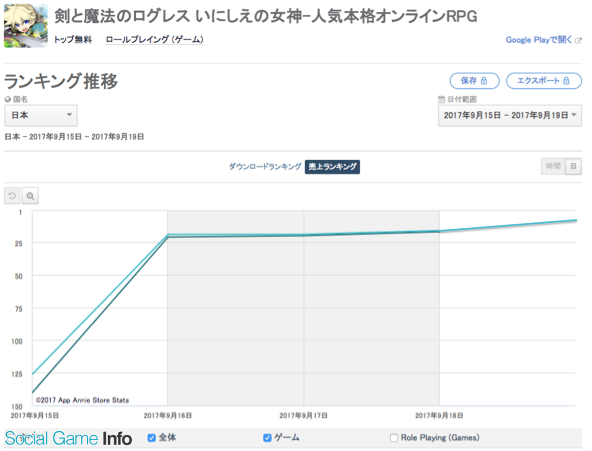Click the lock icon on エクスポート button
This screenshot has height=451, width=592.
566,81
